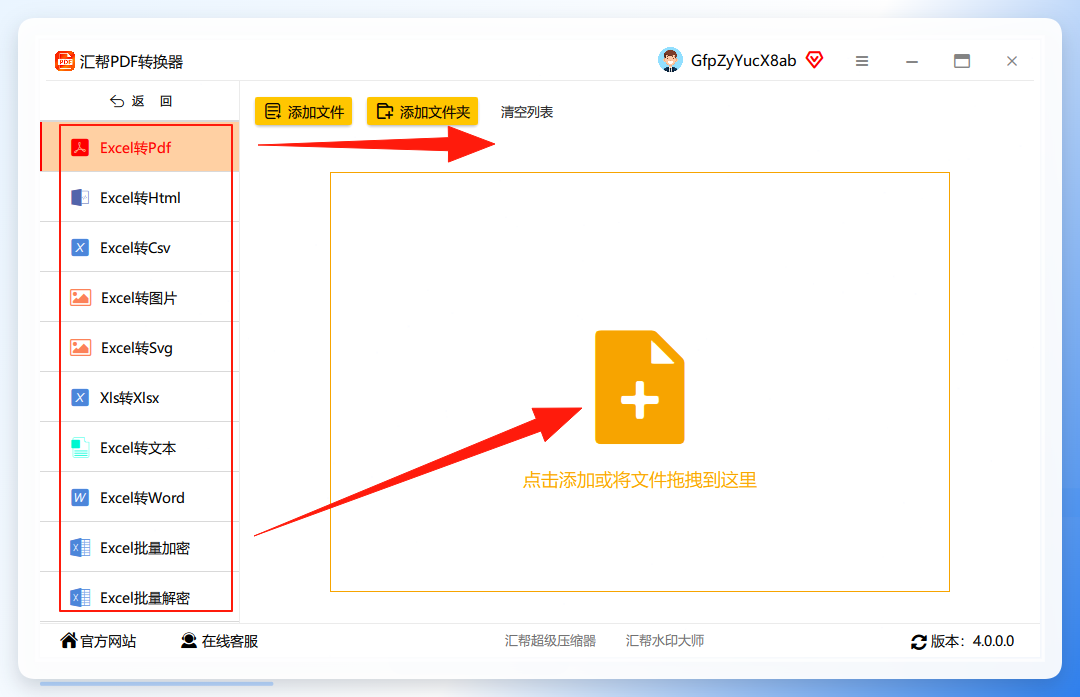Click the spreadsheet icon beside Excel批量加密

[x=80, y=548]
